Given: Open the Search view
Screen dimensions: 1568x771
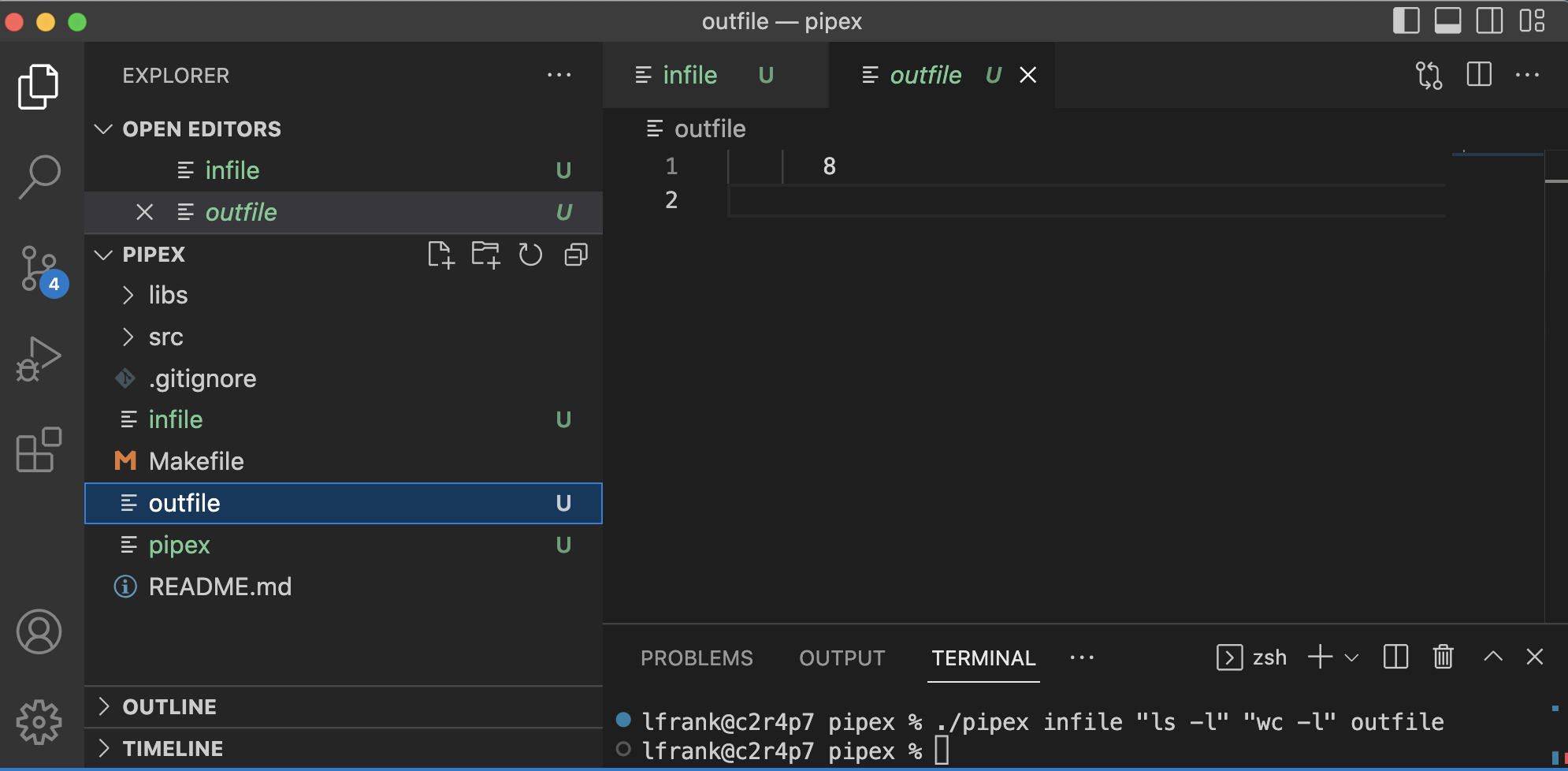Looking at the screenshot, I should pyautogui.click(x=38, y=177).
